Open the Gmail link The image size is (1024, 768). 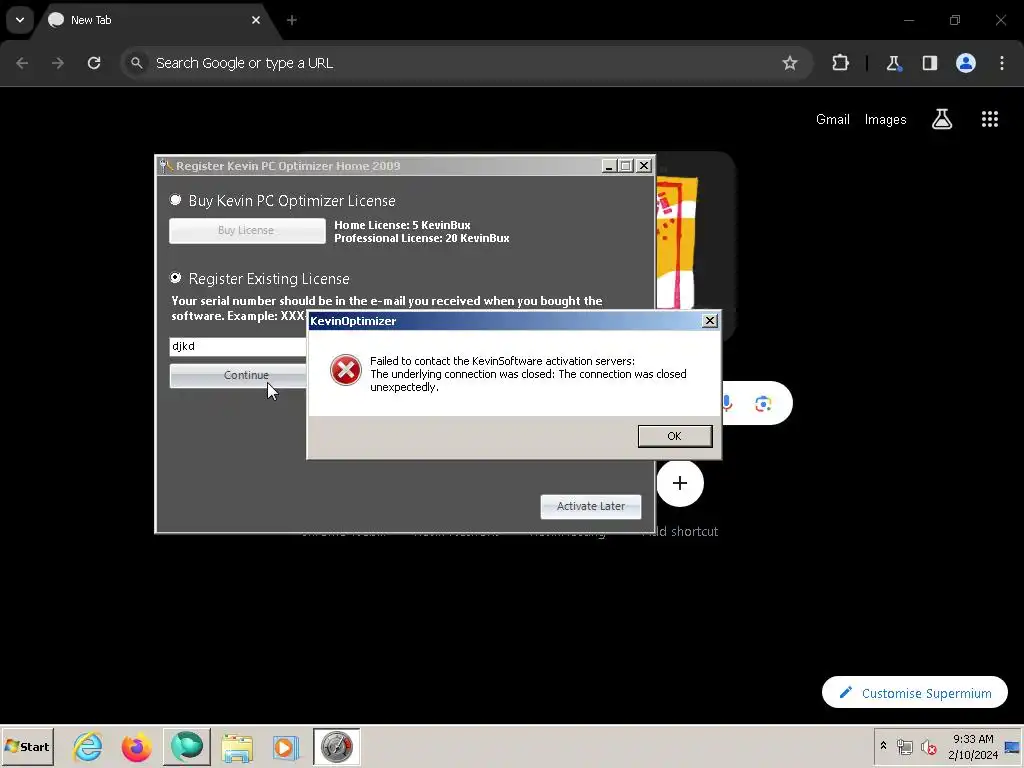click(833, 120)
